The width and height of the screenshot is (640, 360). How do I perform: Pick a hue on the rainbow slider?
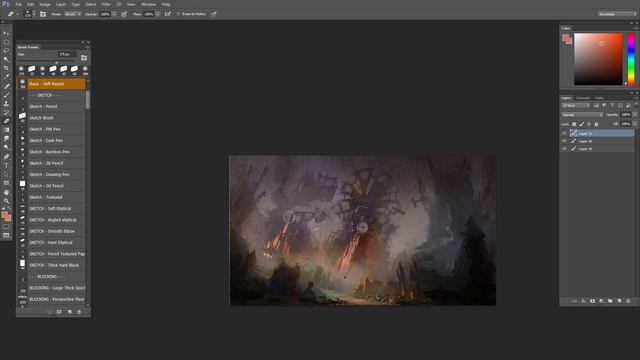tap(631, 60)
